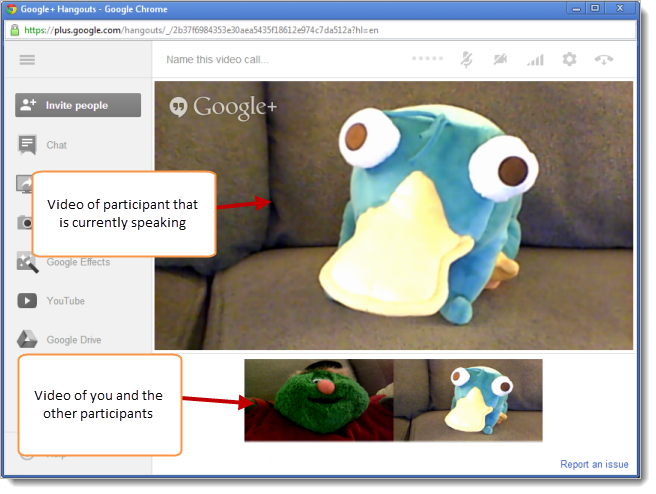656x494 pixels.
Task: Close the Google+ Hangouts window
Action: pyautogui.click(x=620, y=8)
